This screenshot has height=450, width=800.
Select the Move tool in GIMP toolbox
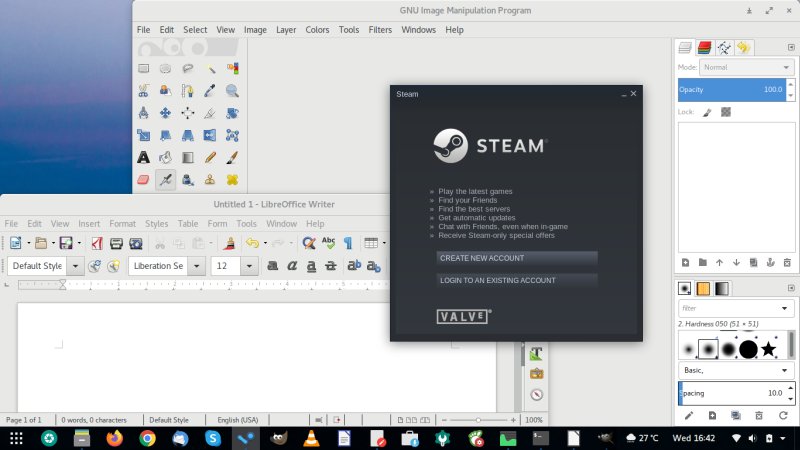coord(165,113)
